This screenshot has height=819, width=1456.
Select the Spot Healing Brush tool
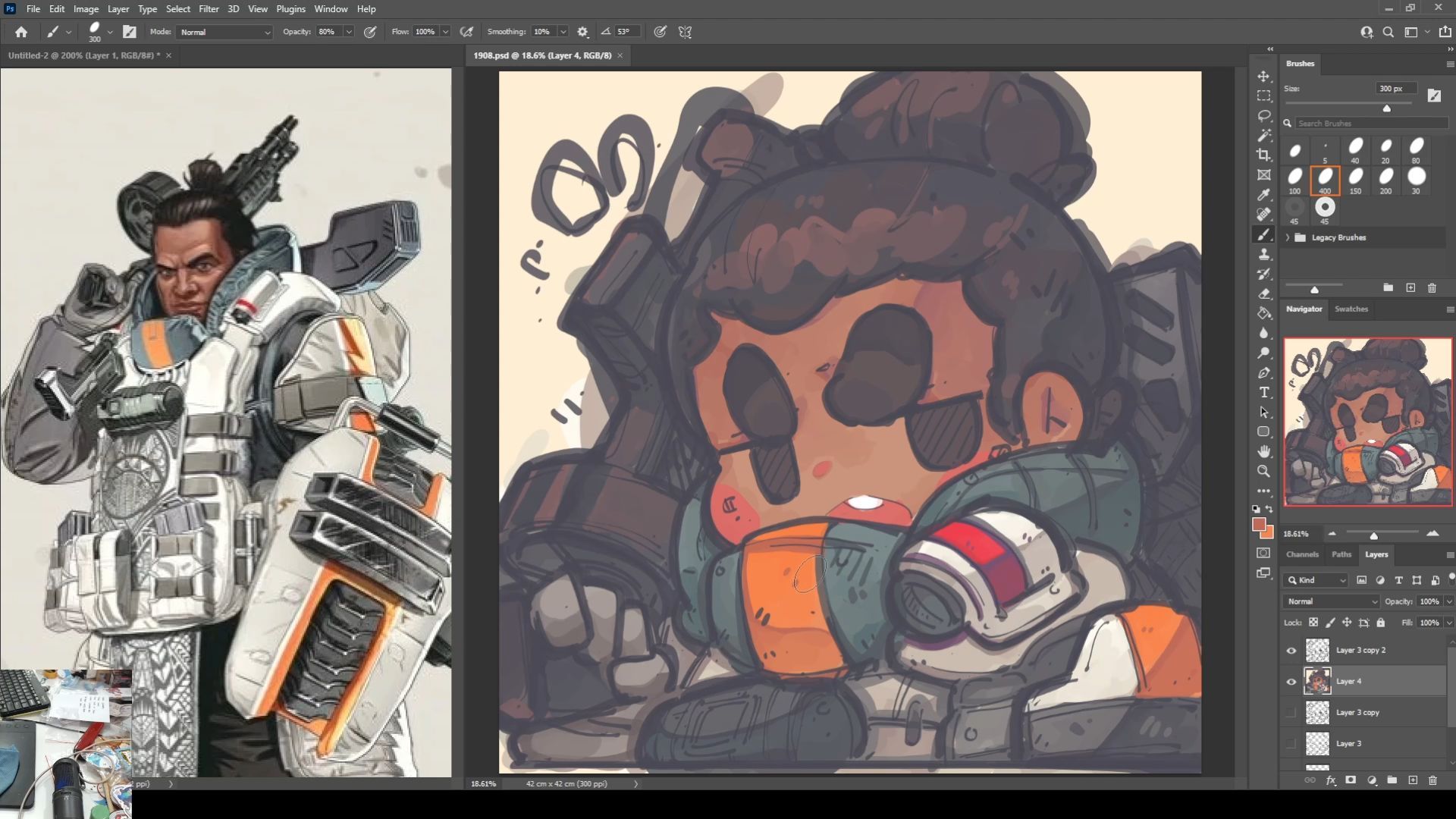(x=1263, y=215)
